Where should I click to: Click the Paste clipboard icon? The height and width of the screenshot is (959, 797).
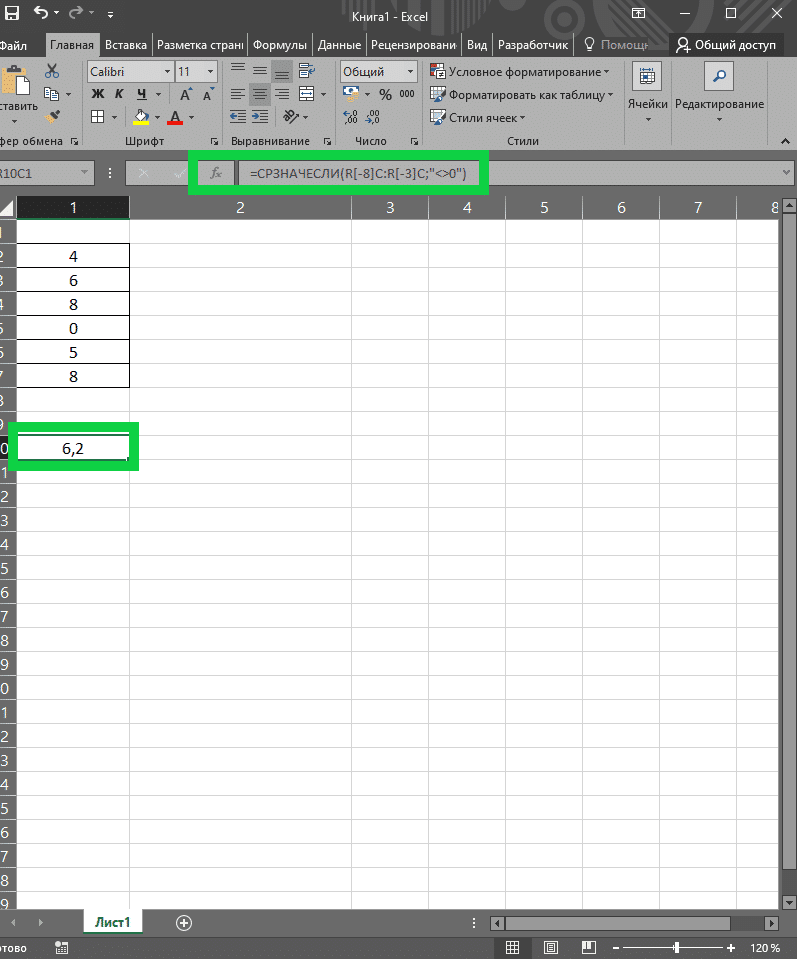pos(16,81)
